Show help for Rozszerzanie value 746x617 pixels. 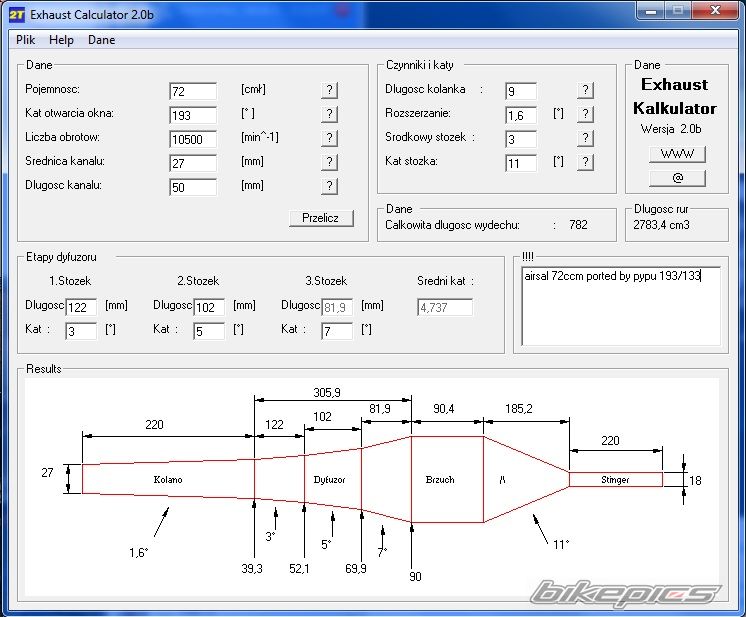pyautogui.click(x=585, y=114)
